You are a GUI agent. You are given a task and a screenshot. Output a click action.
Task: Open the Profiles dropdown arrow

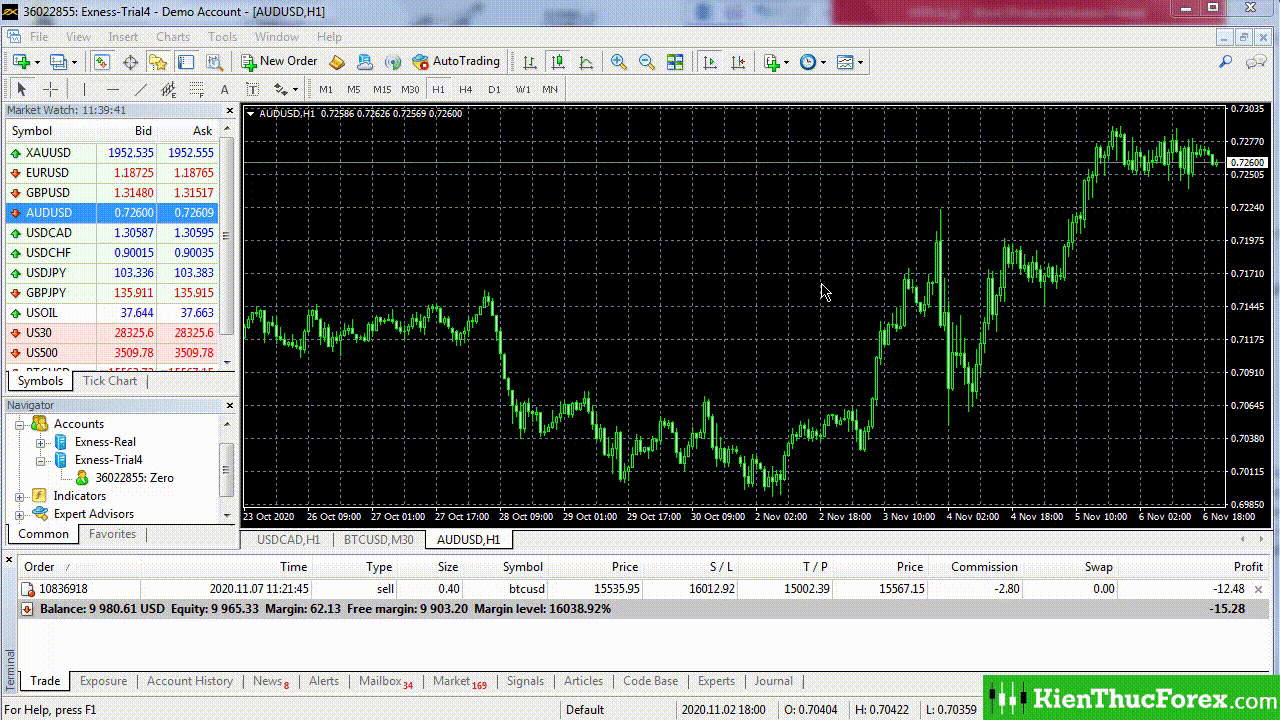(74, 62)
